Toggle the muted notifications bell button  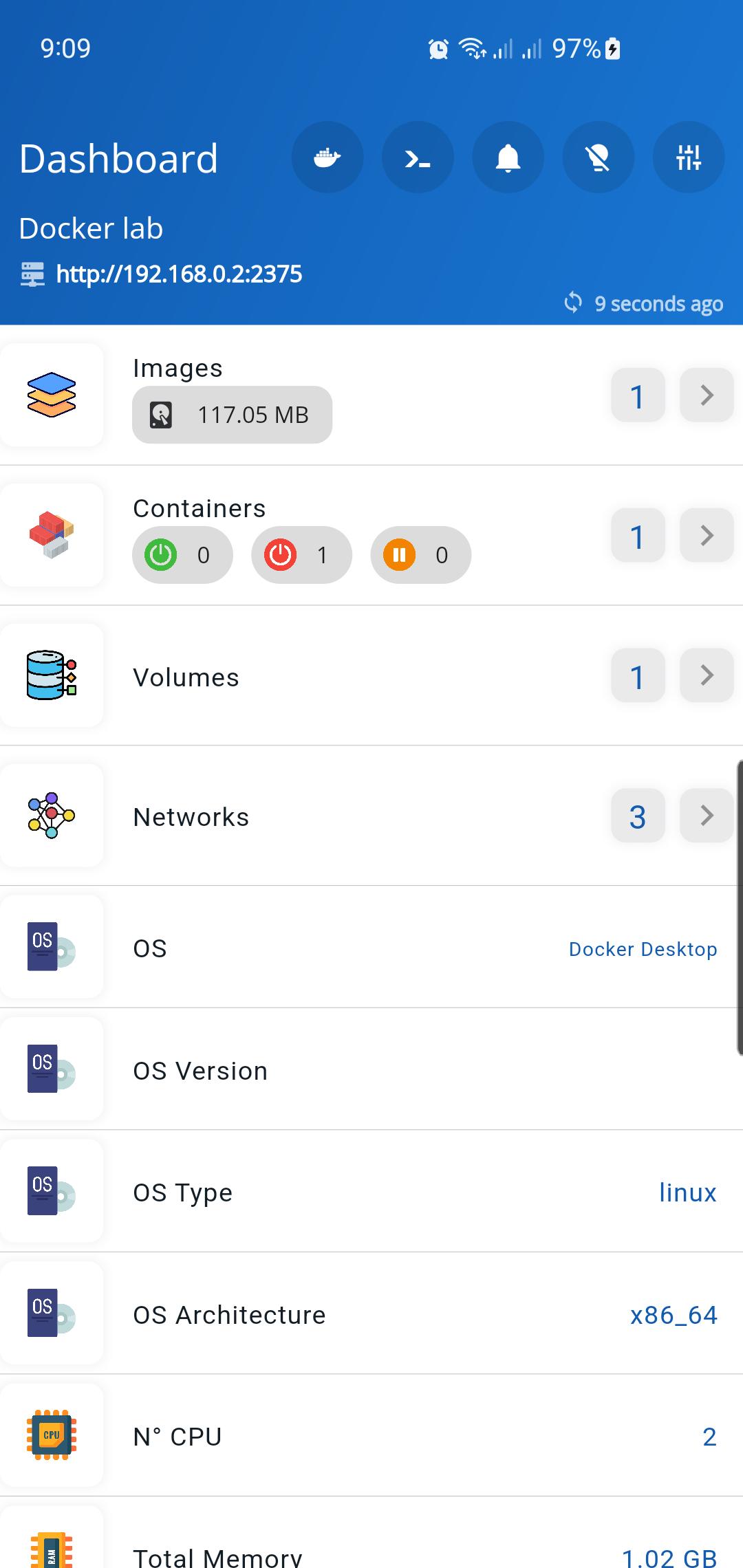tap(598, 158)
